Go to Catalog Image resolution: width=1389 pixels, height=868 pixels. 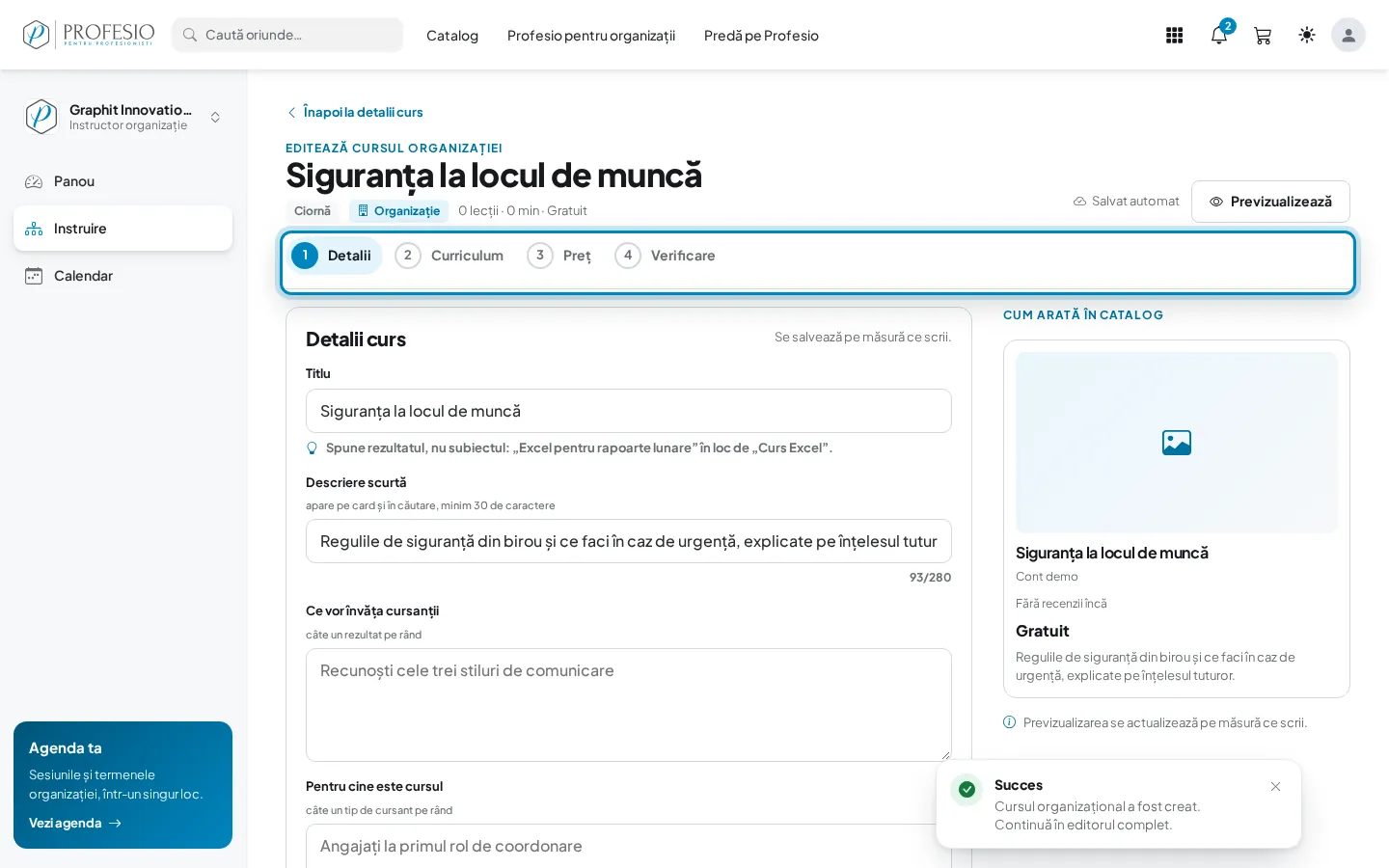coord(452,36)
